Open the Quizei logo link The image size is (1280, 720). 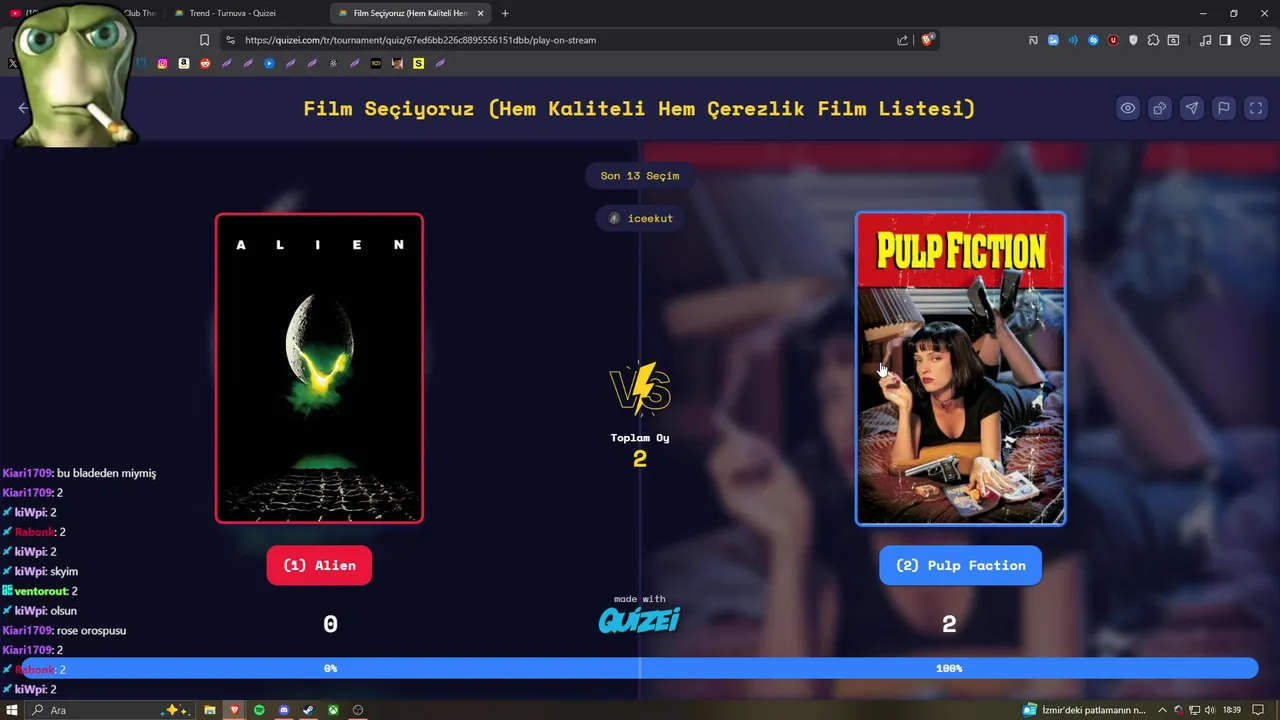639,620
